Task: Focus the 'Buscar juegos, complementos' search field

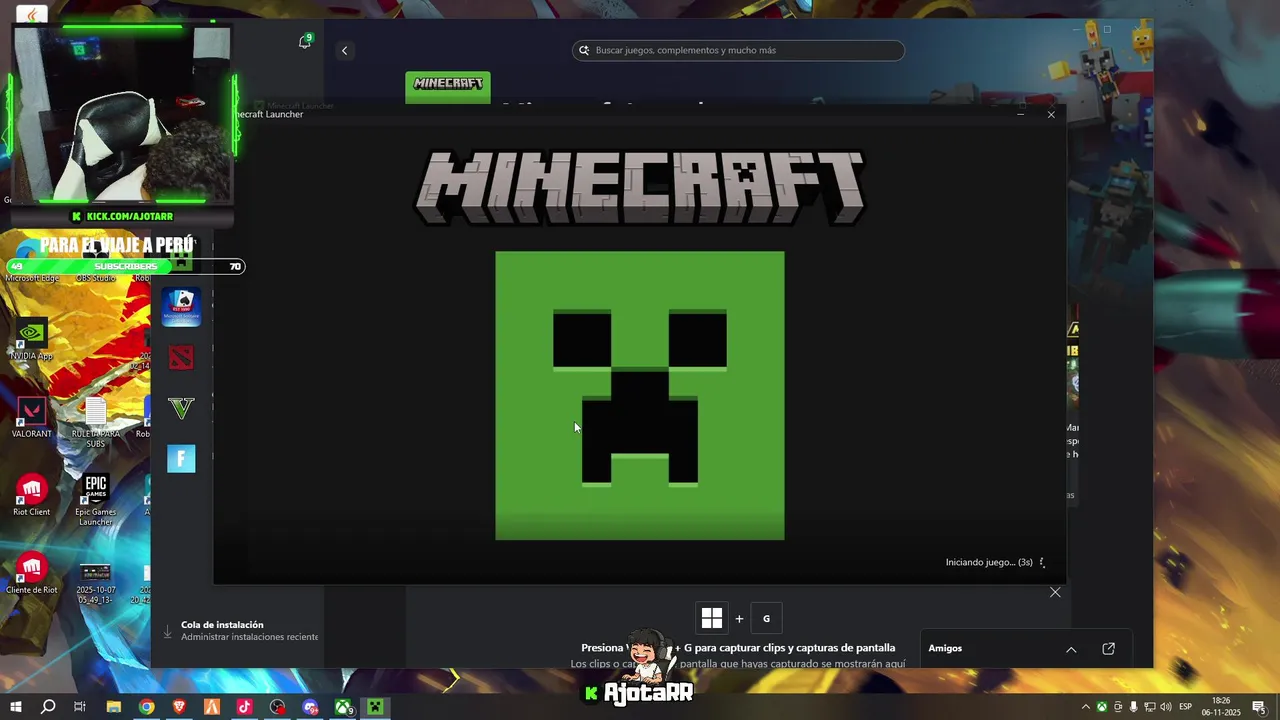Action: pos(738,50)
